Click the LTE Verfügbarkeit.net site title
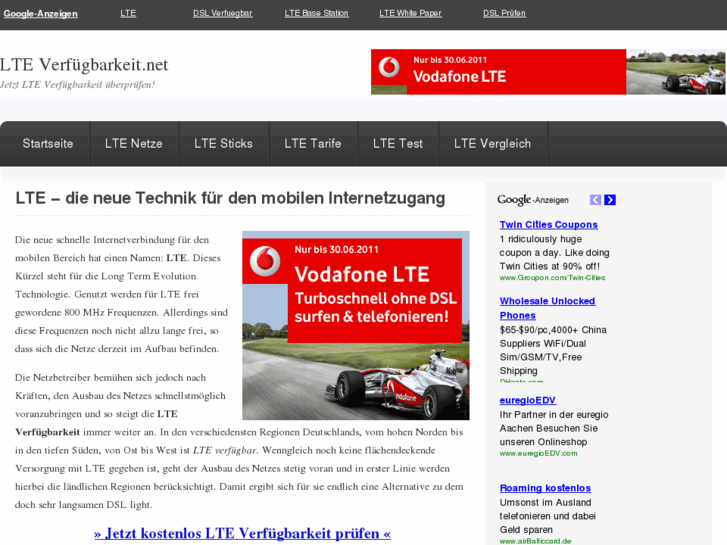727x545 pixels. [x=84, y=65]
